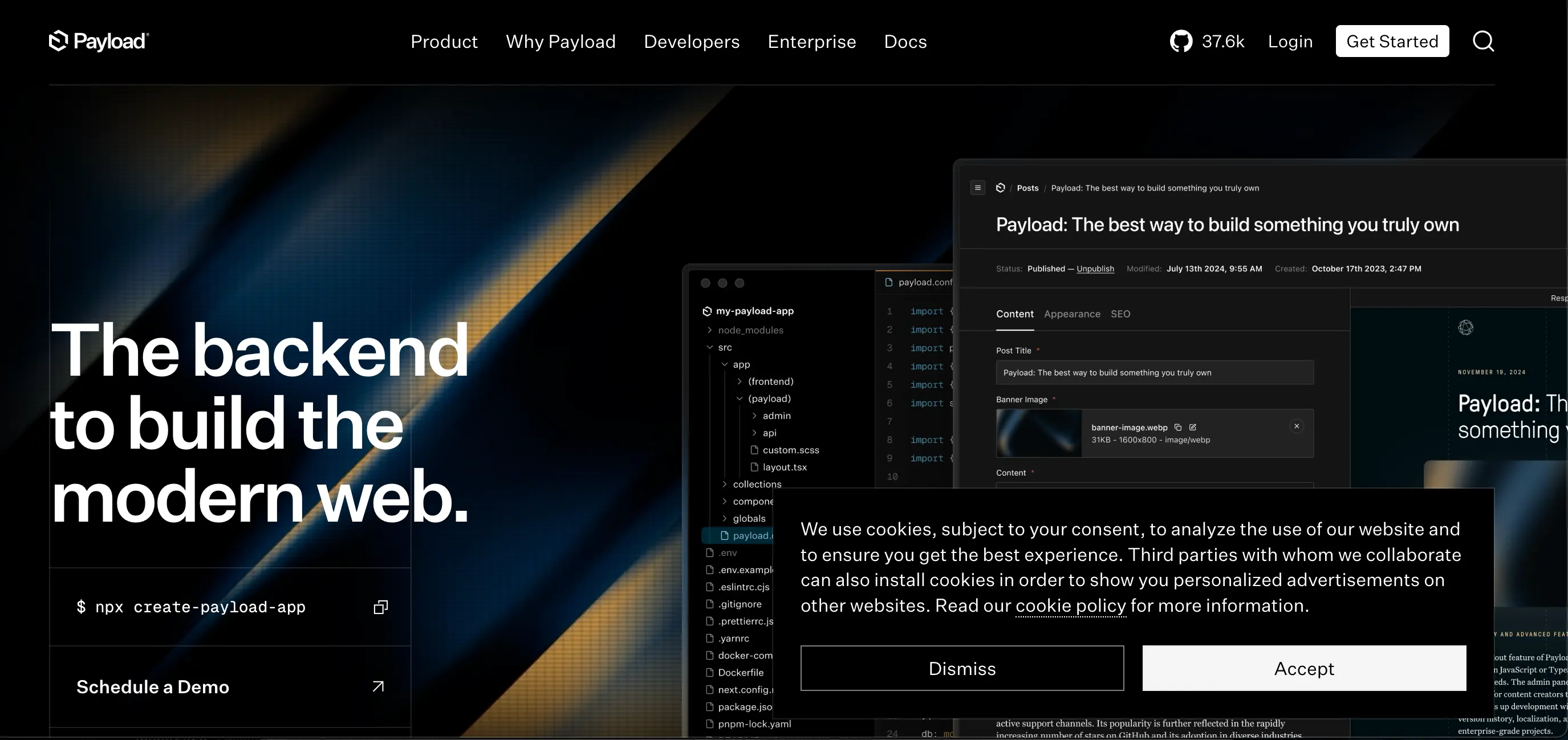Click the hamburger menu in admin panel
Screen dimensions: 1568x740
[x=977, y=188]
